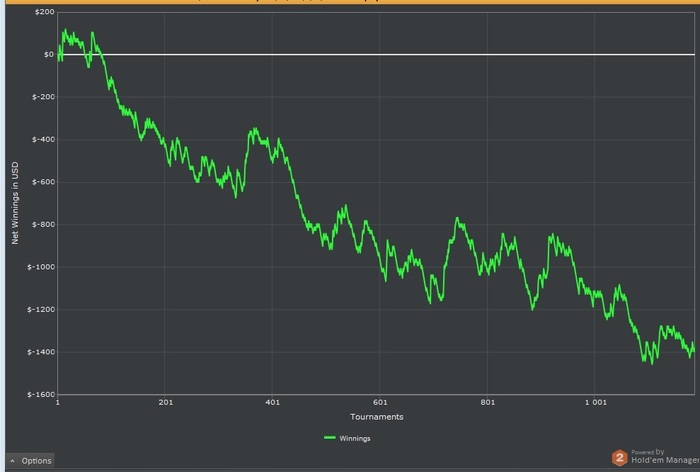Click the $200 y-axis label
This screenshot has width=700, height=472.
tap(45, 12)
